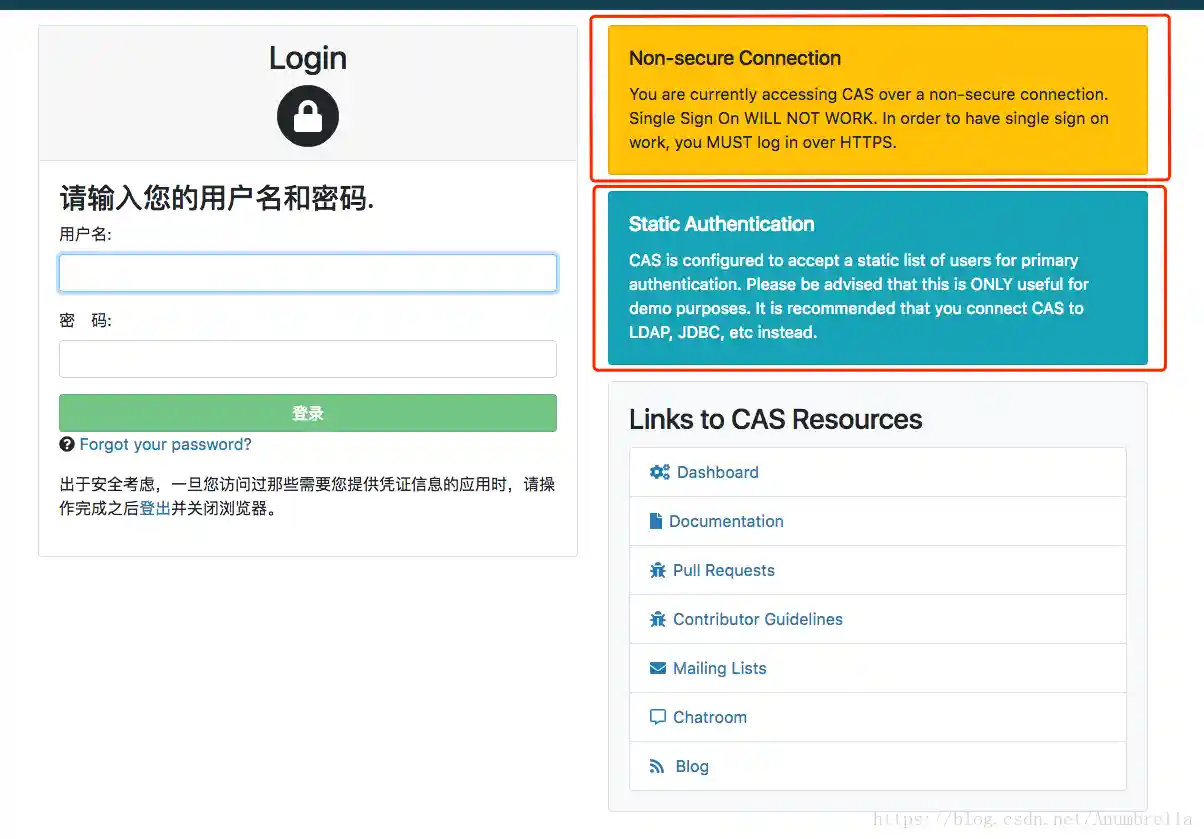Screen dimensions: 1204x839
Task: Open the Blog link
Action: pyautogui.click(x=694, y=766)
